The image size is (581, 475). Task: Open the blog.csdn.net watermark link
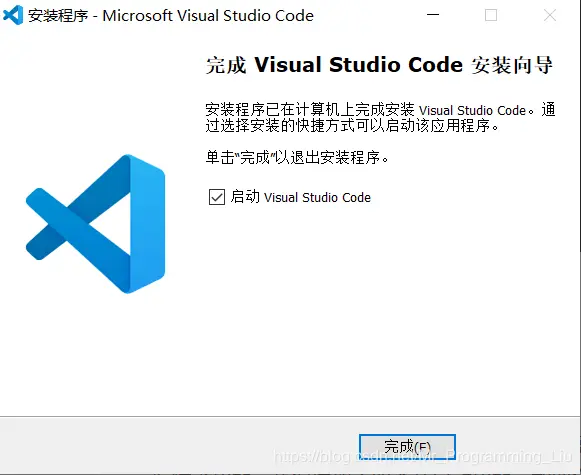[x=423, y=456]
